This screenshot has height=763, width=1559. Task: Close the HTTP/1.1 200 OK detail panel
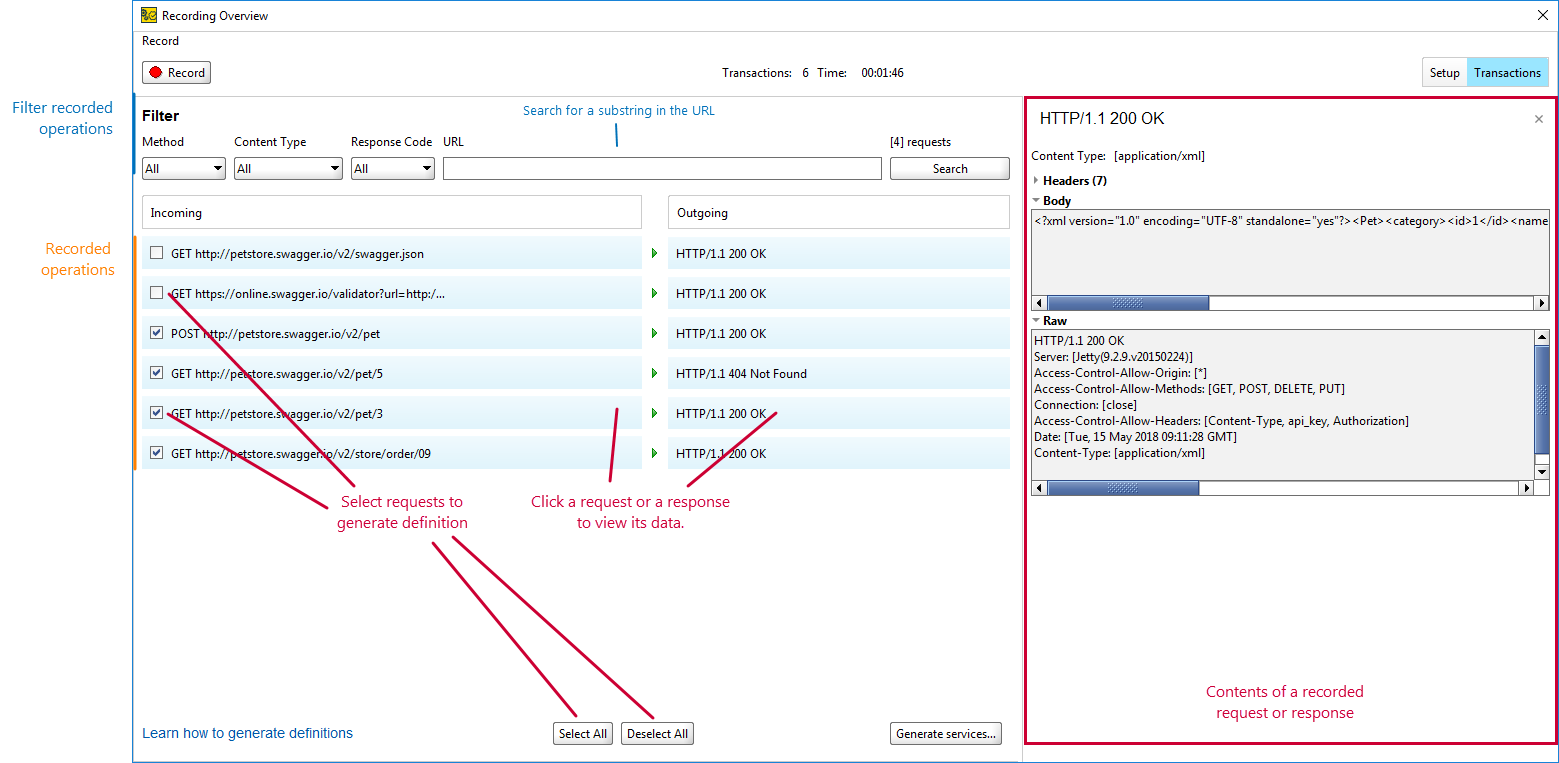point(1538,118)
